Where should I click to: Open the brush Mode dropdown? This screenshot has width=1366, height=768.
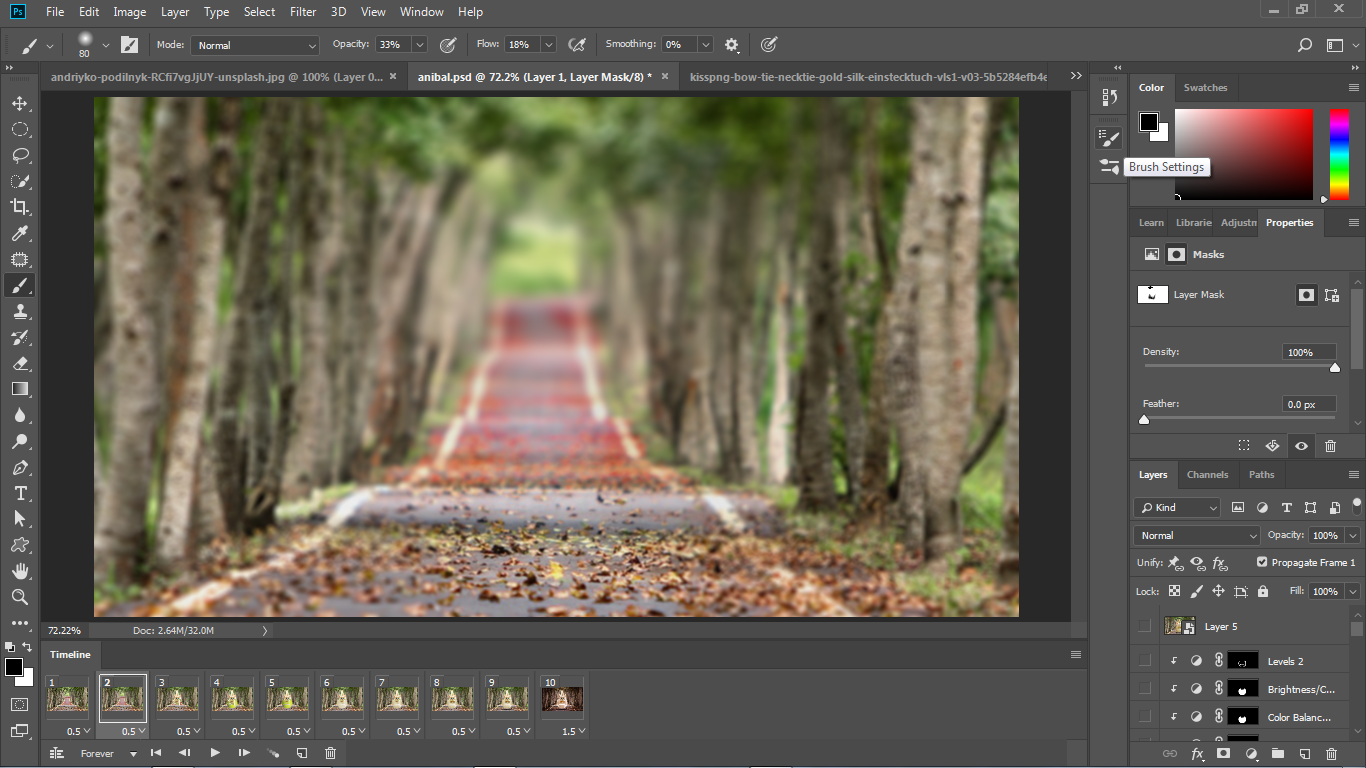[x=255, y=45]
